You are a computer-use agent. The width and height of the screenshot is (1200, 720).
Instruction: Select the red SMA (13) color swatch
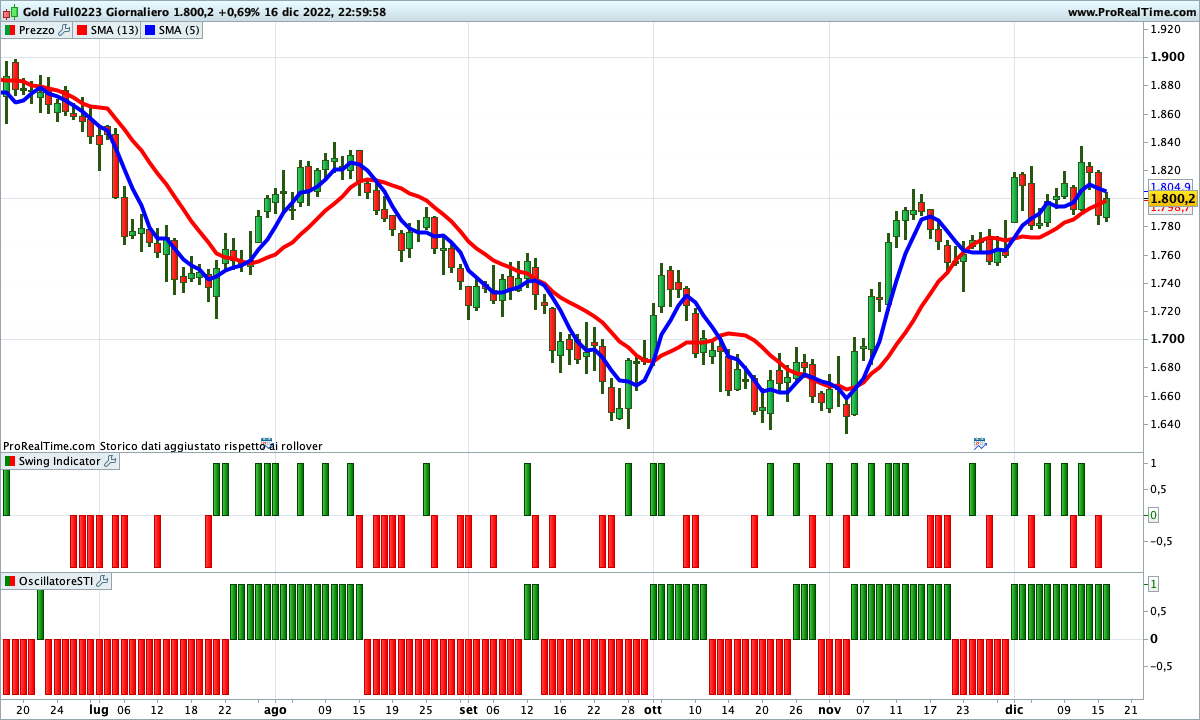click(x=83, y=30)
